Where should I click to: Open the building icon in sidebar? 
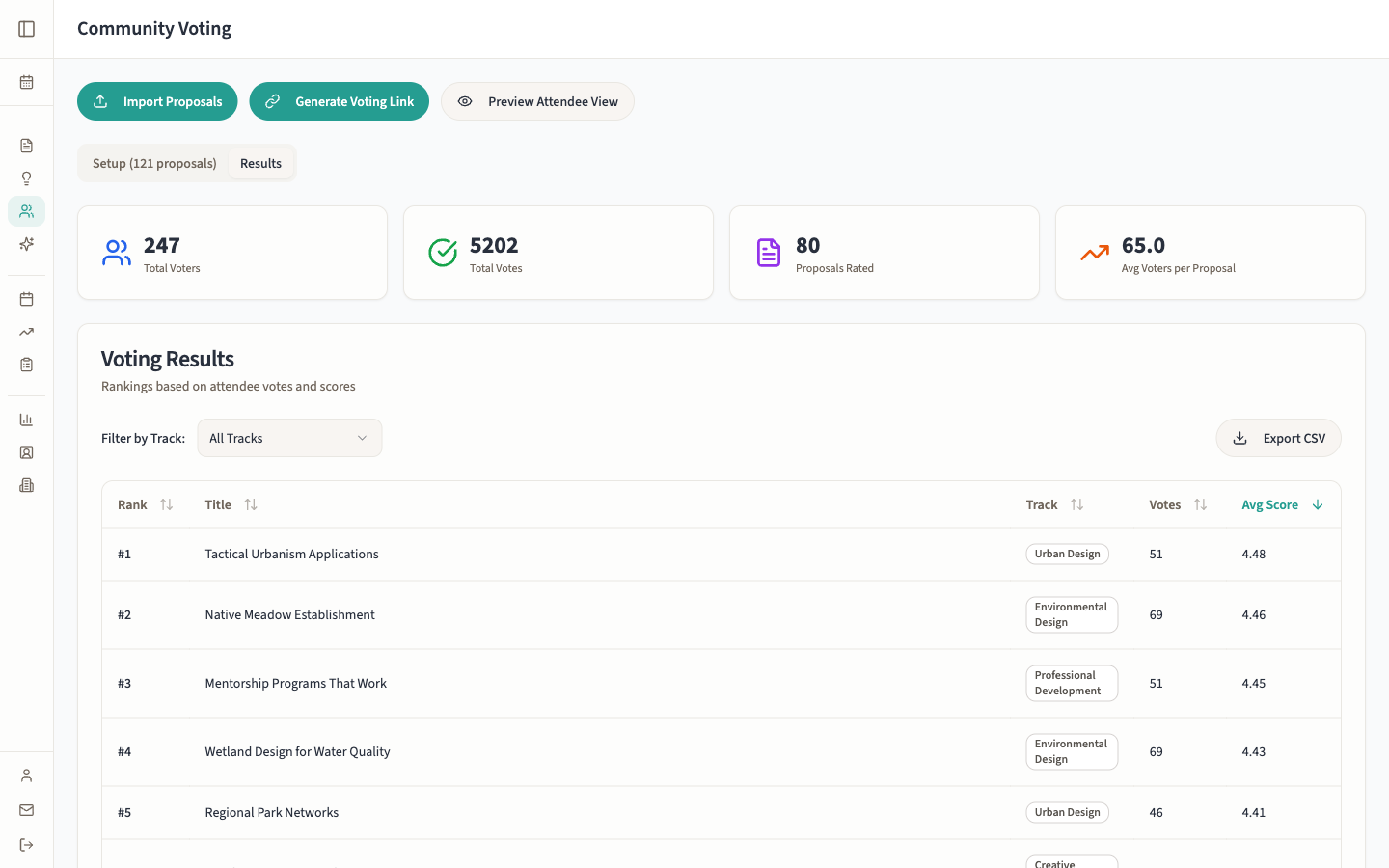(27, 485)
